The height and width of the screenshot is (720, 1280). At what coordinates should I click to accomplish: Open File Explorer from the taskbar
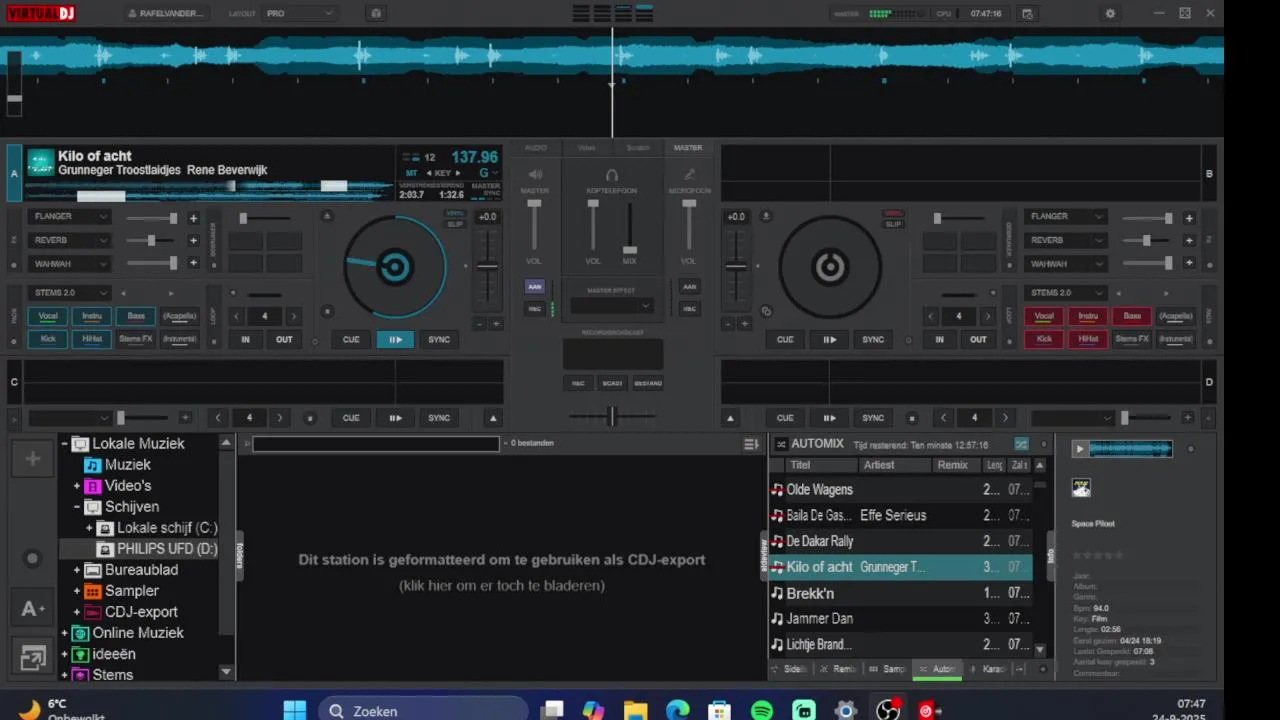point(635,710)
